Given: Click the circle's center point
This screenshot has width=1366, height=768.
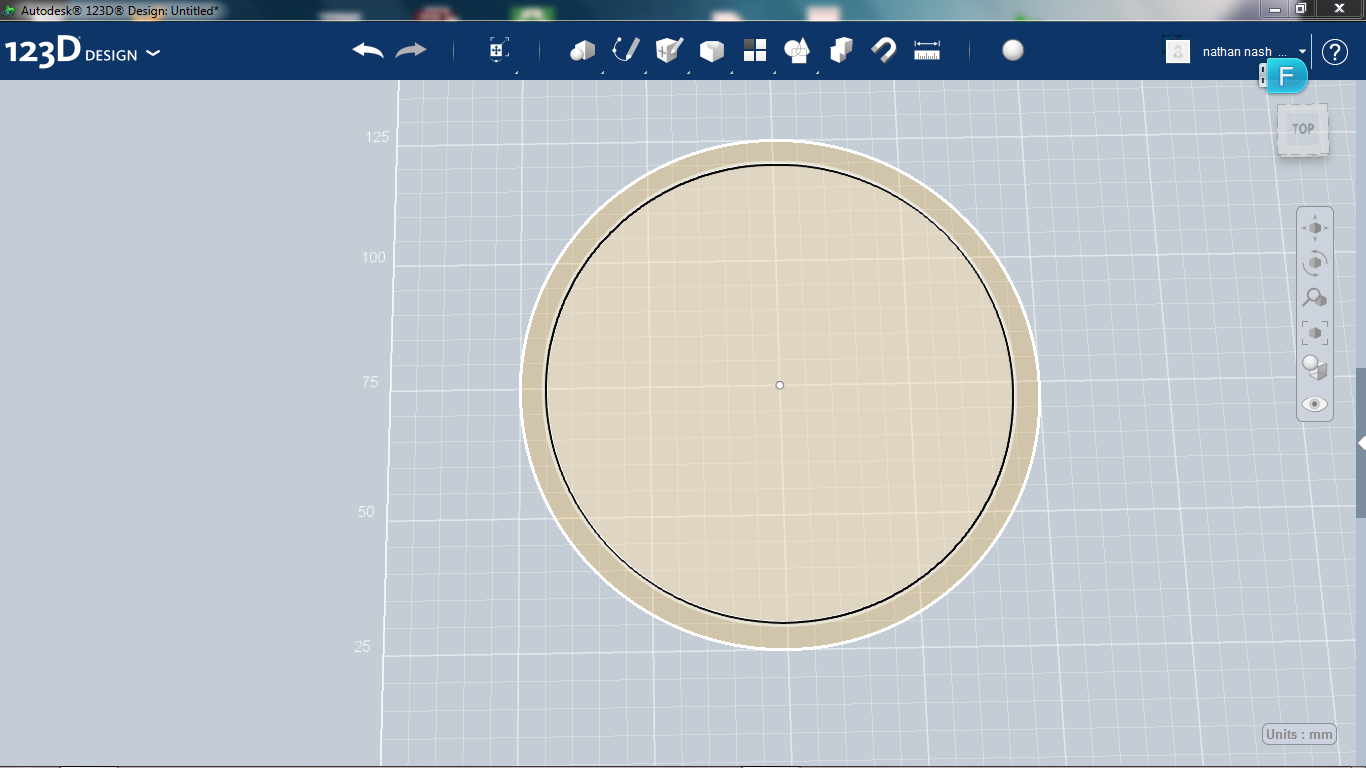Looking at the screenshot, I should click(x=780, y=385).
